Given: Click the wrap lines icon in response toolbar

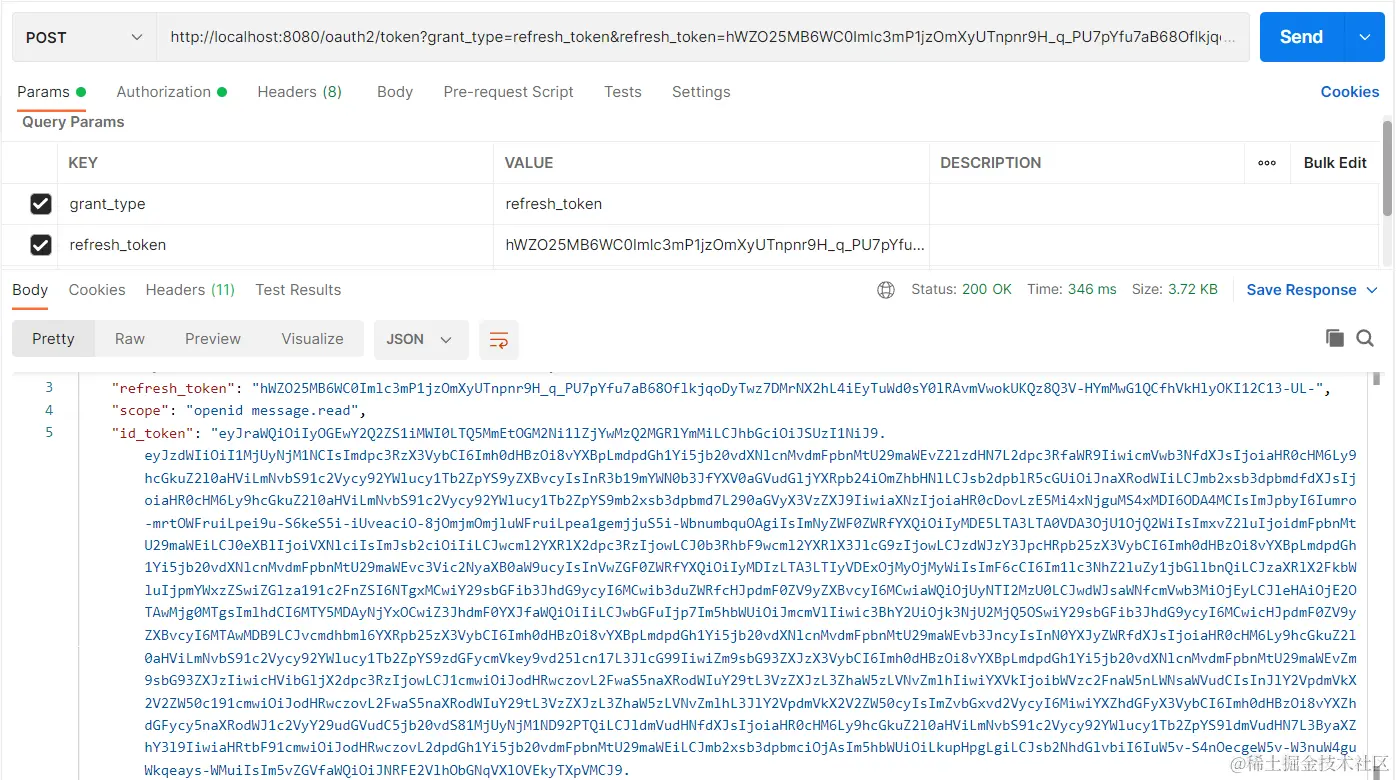Looking at the screenshot, I should coord(498,339).
